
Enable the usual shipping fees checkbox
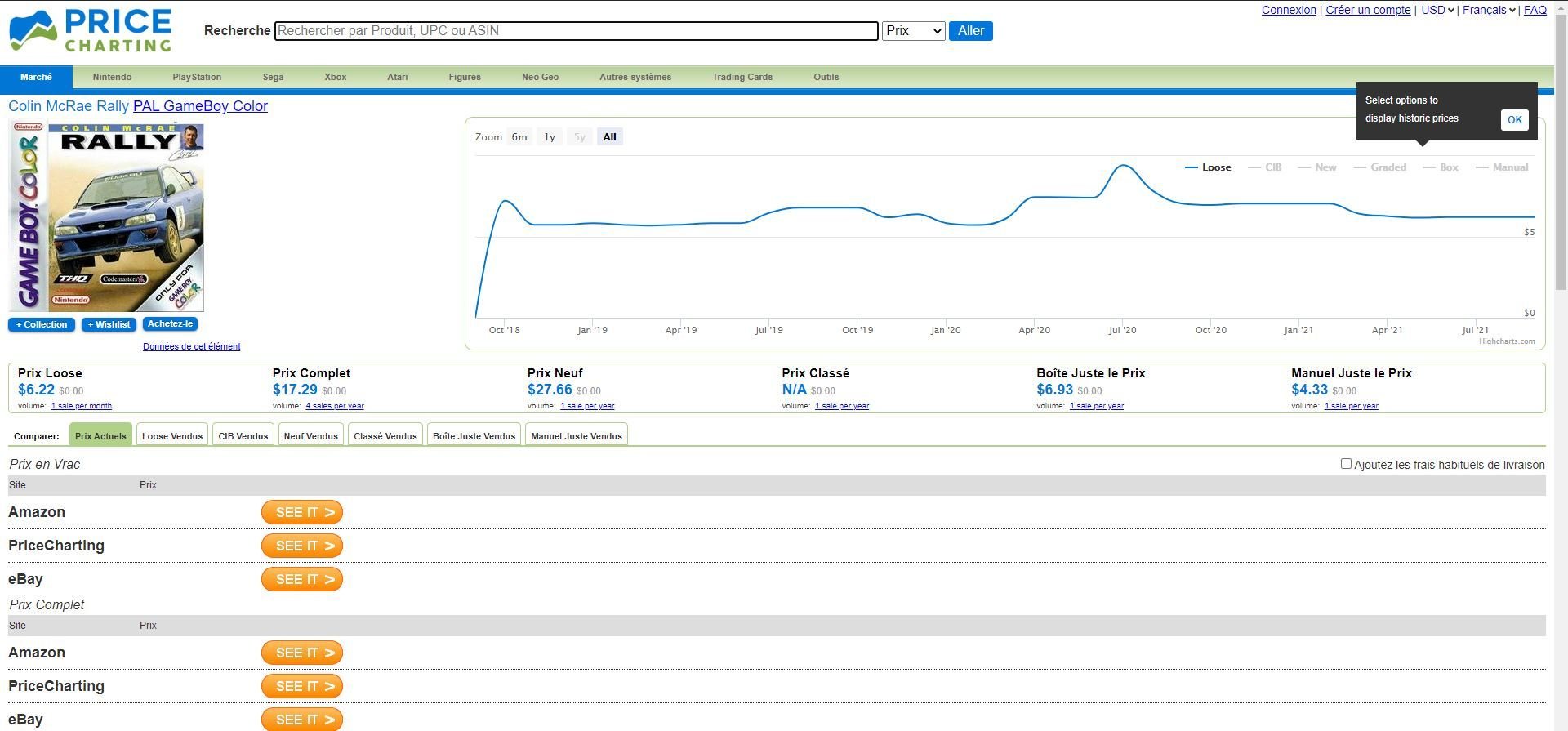point(1346,464)
